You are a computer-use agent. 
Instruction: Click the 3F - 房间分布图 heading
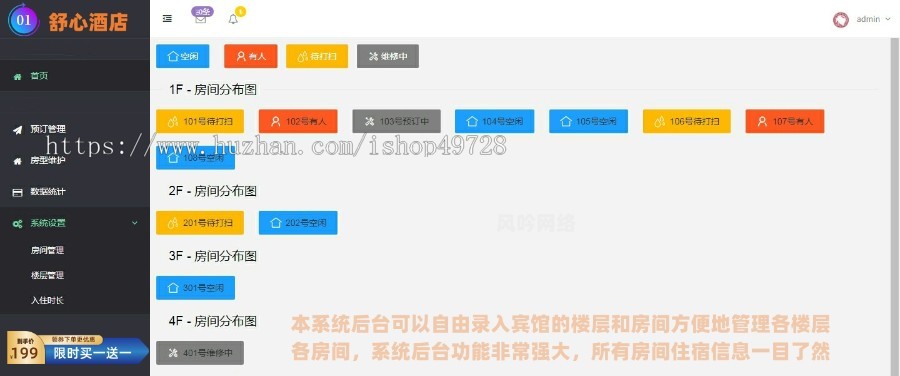tap(213, 256)
